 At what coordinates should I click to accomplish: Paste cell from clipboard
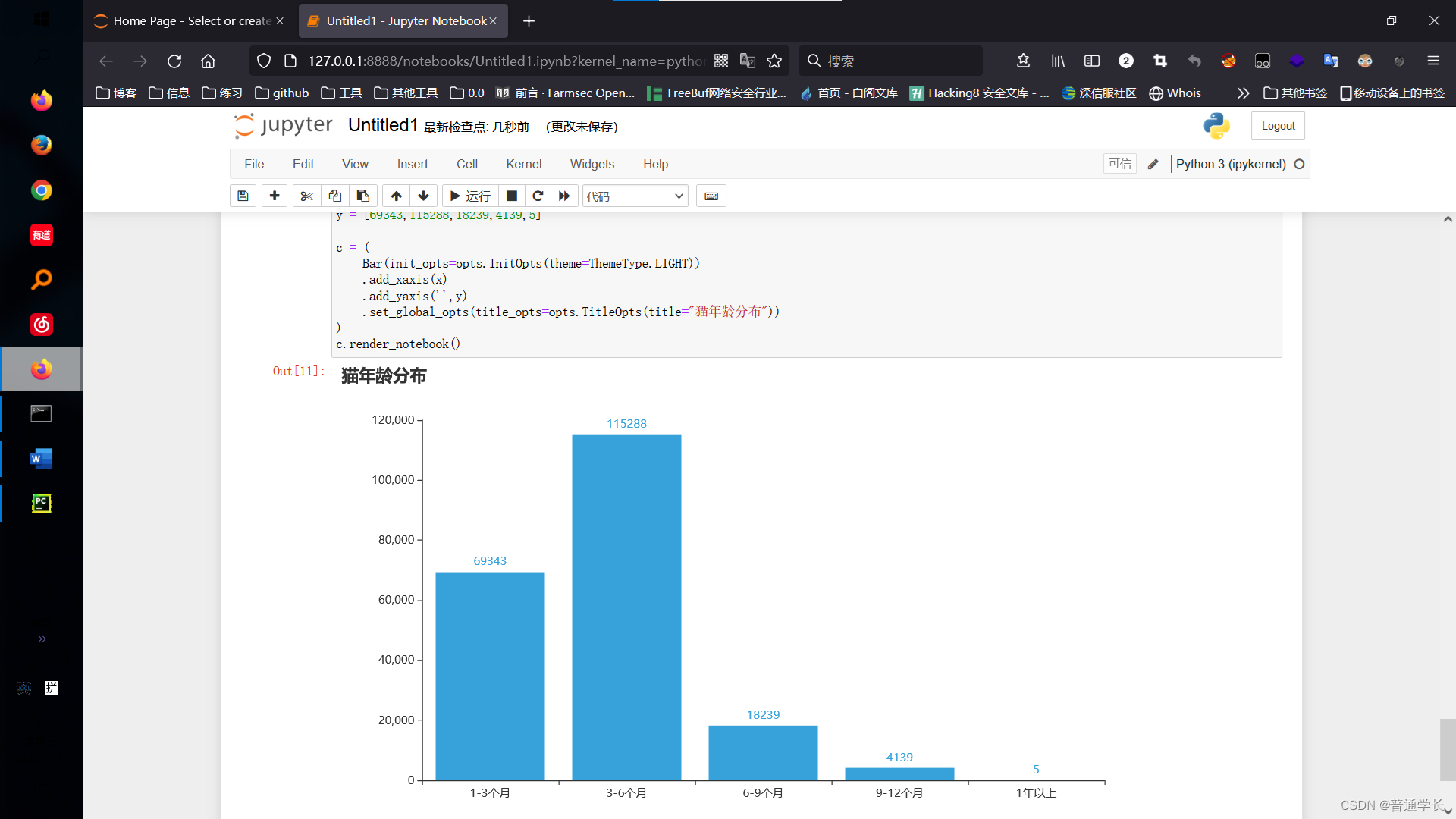coord(363,196)
